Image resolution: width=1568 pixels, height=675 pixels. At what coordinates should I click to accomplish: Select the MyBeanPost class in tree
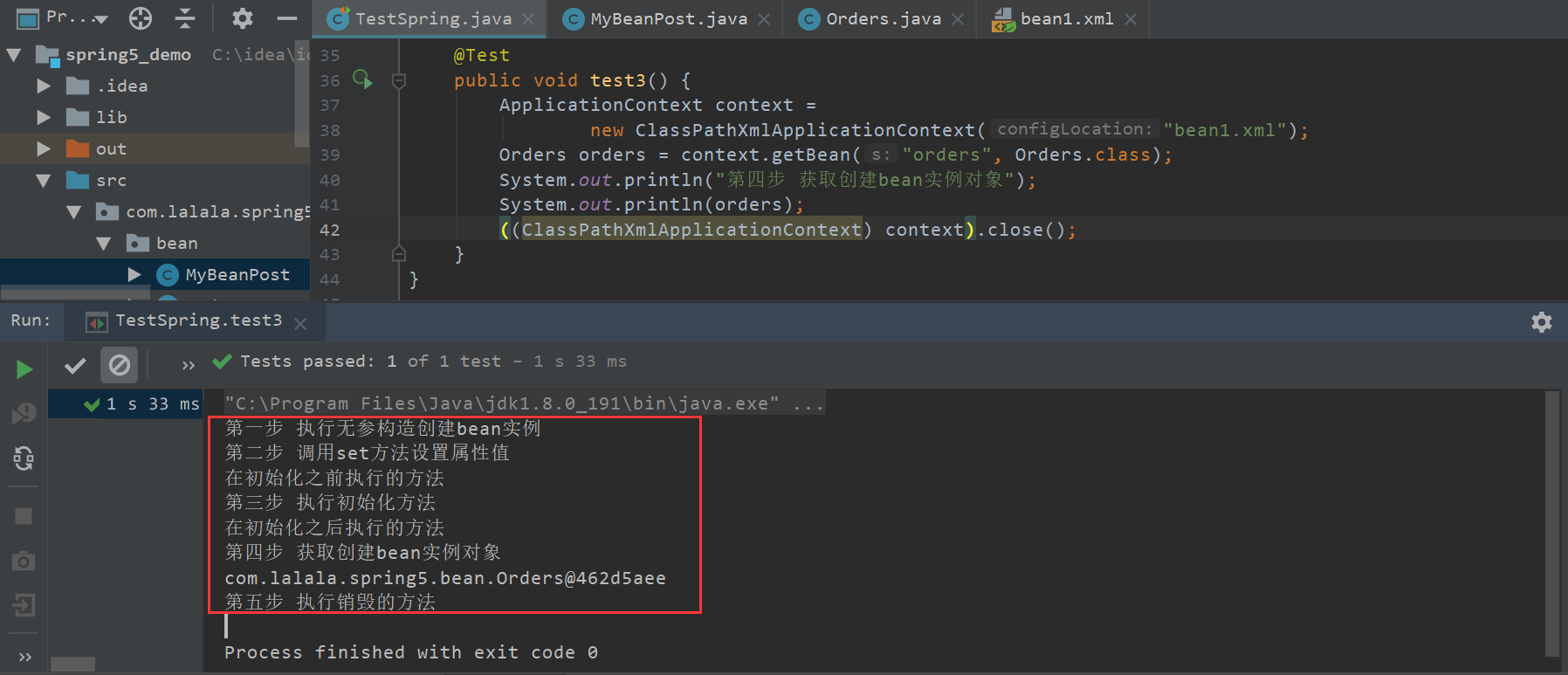(237, 275)
